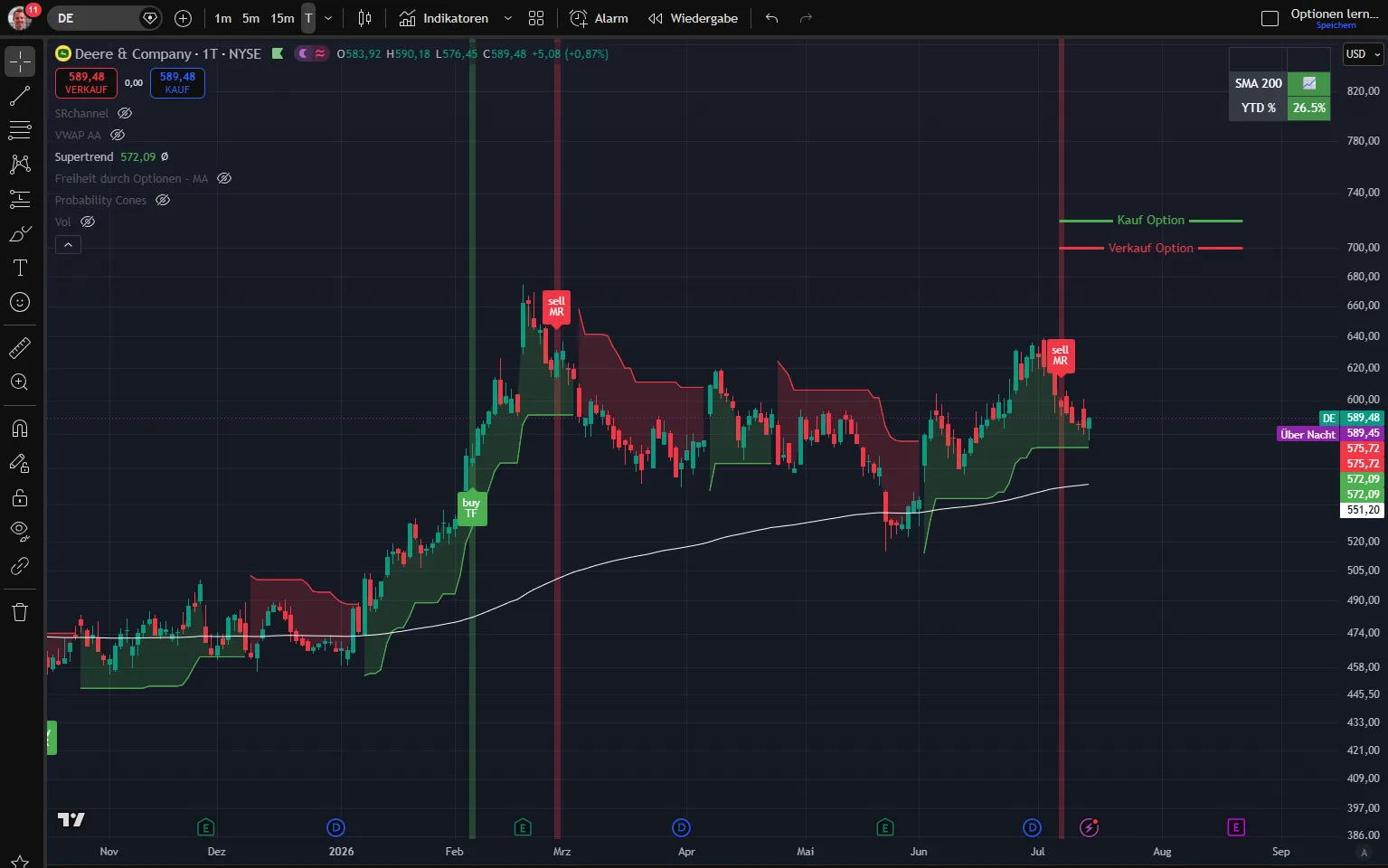Viewport: 1388px width, 868px height.
Task: Hide all drawings with eye icon
Action: (20, 532)
